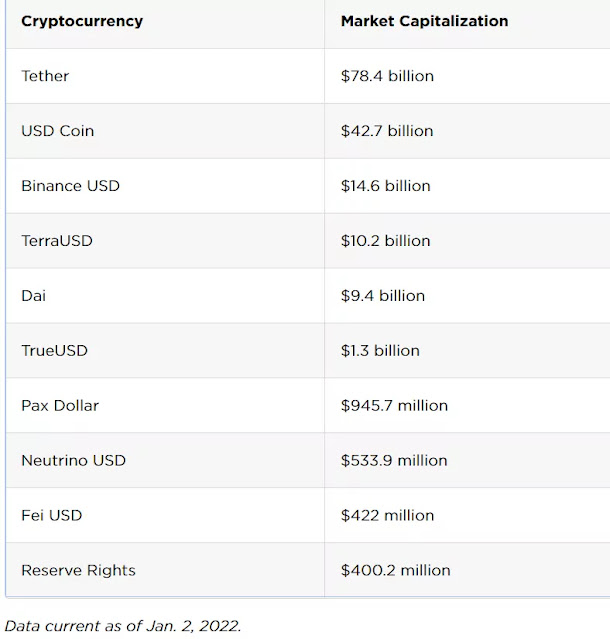This screenshot has height=639, width=610.
Task: Select the TerraUSD cell
Action: (57, 241)
